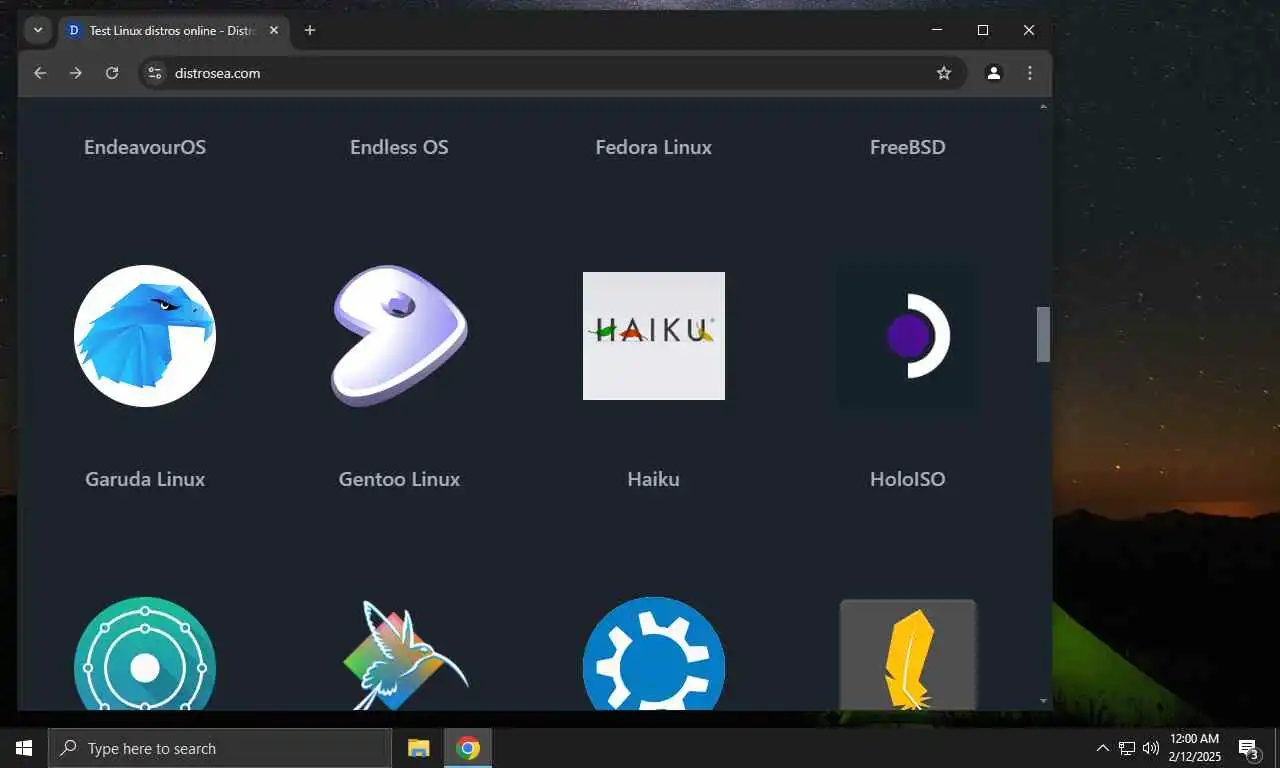The height and width of the screenshot is (768, 1280).
Task: Click the distrosea.com address bar
Action: click(552, 73)
